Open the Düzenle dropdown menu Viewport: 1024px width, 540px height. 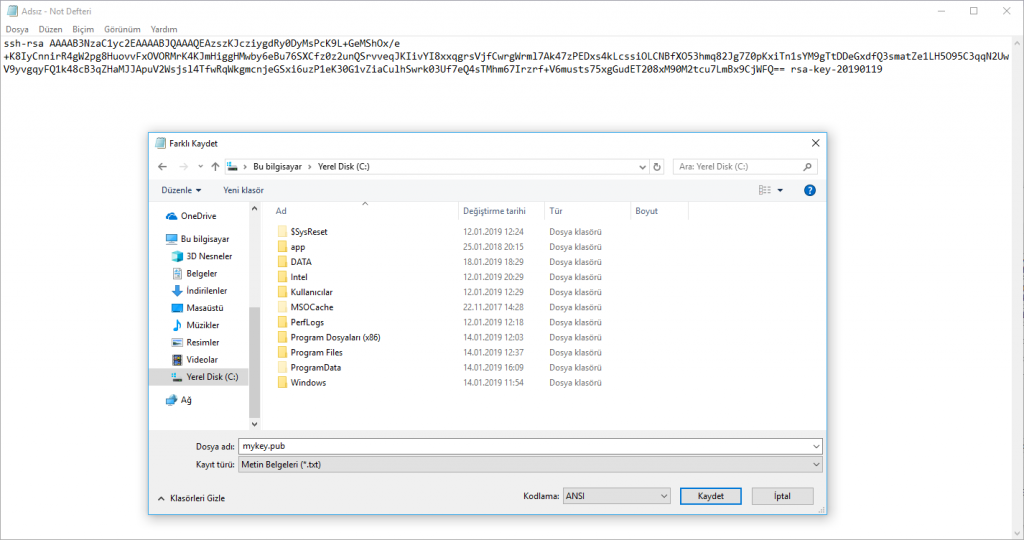(181, 190)
